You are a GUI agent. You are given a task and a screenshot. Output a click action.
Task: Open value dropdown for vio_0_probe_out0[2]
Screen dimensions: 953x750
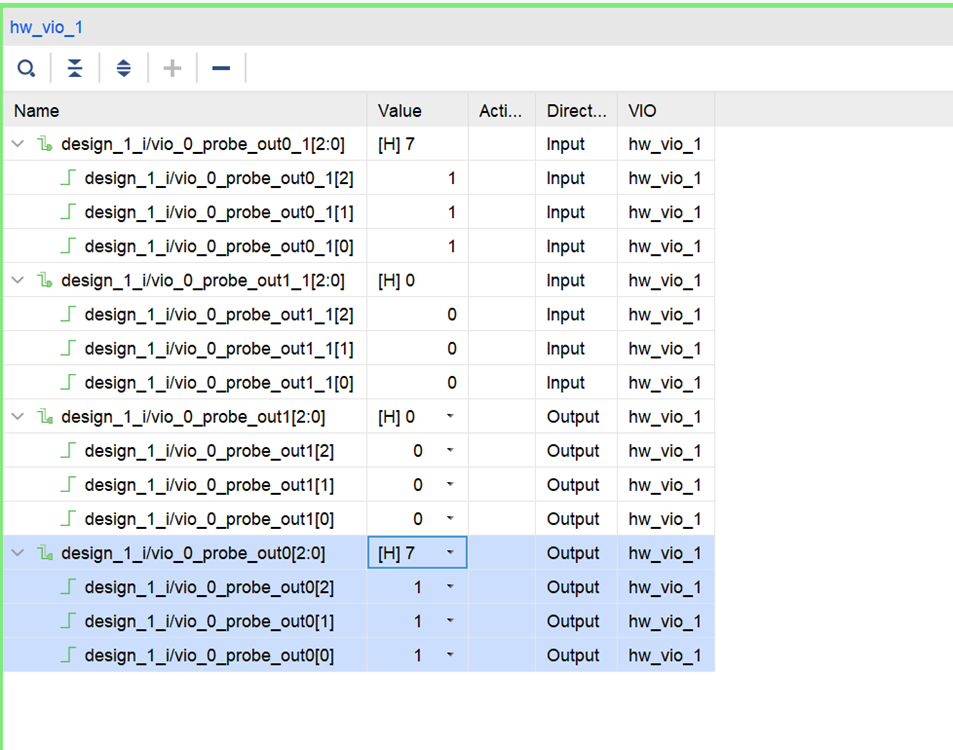pos(450,587)
